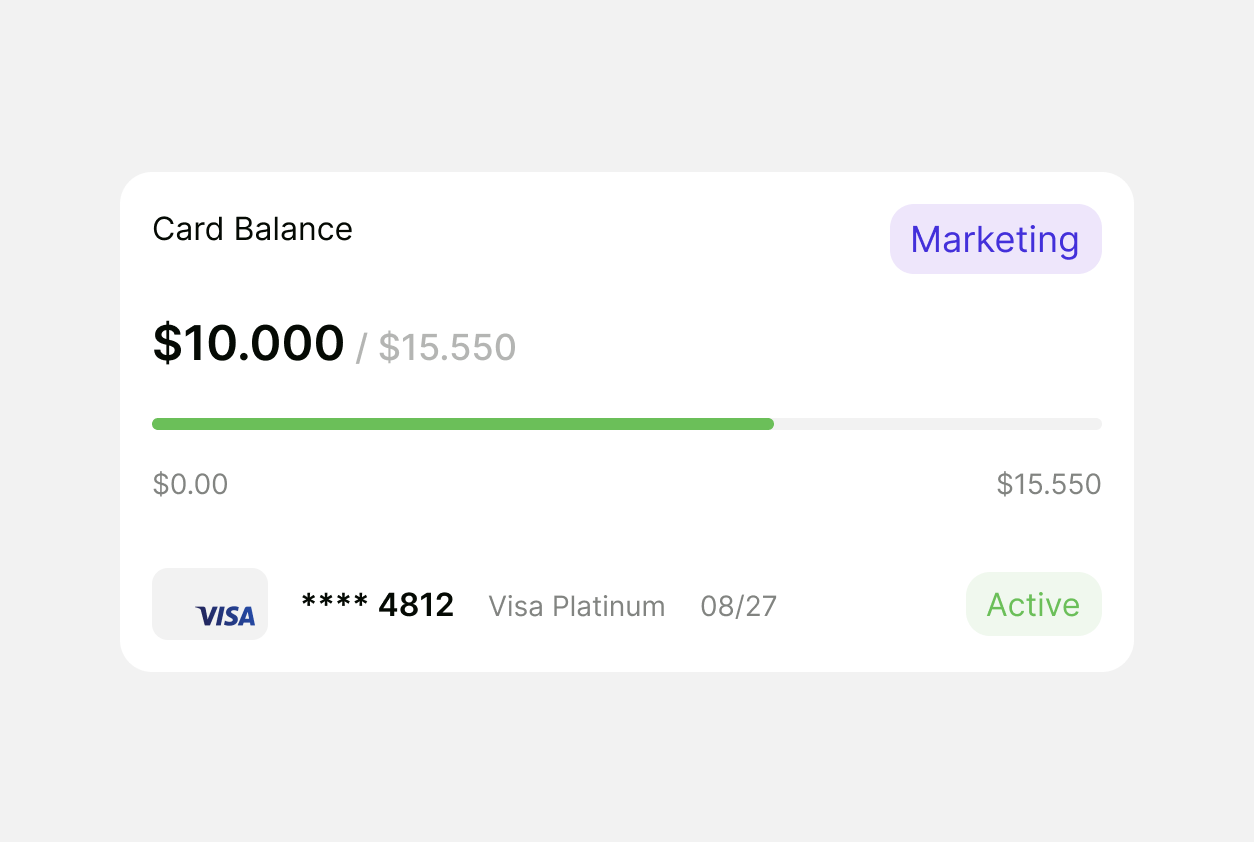Click the green progress bar
Viewport: 1254px width, 842px height.
460,423
